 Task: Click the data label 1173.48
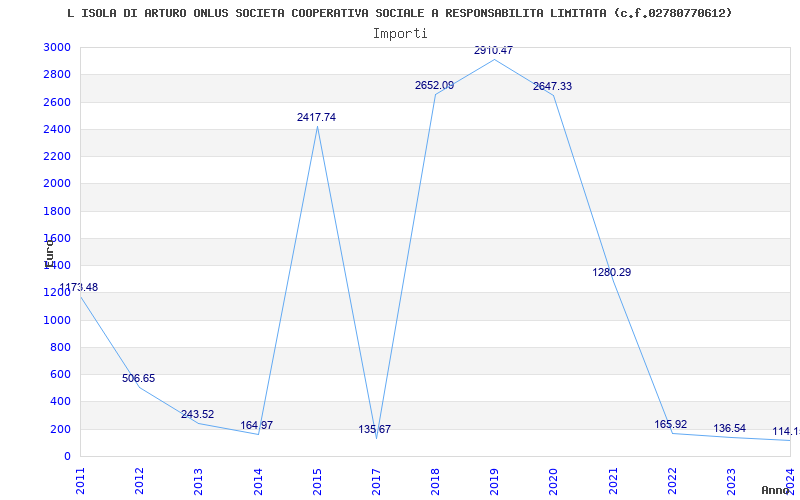click(x=79, y=287)
